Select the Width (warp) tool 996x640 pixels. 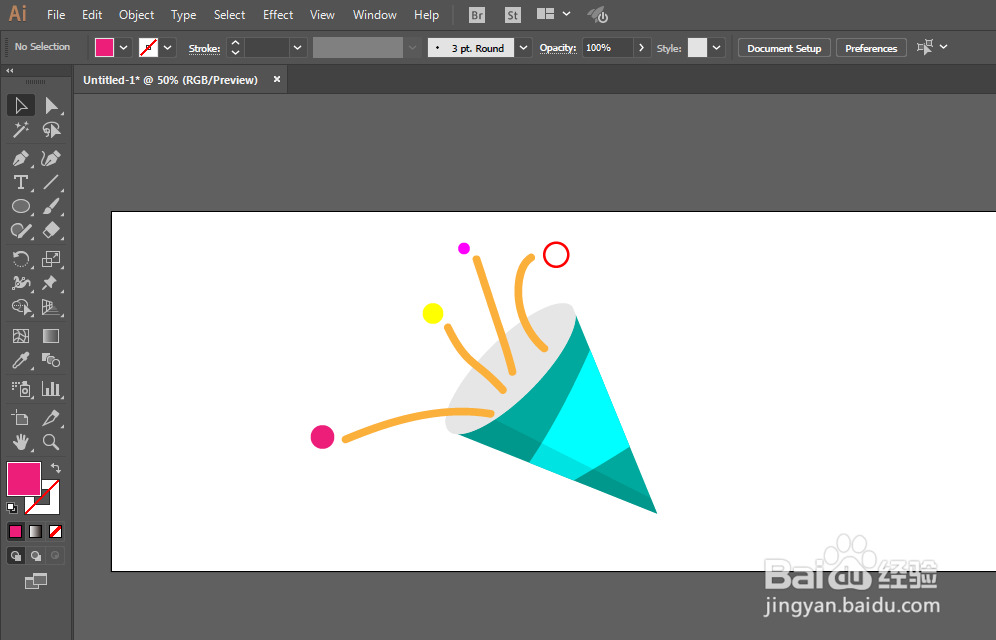21,283
